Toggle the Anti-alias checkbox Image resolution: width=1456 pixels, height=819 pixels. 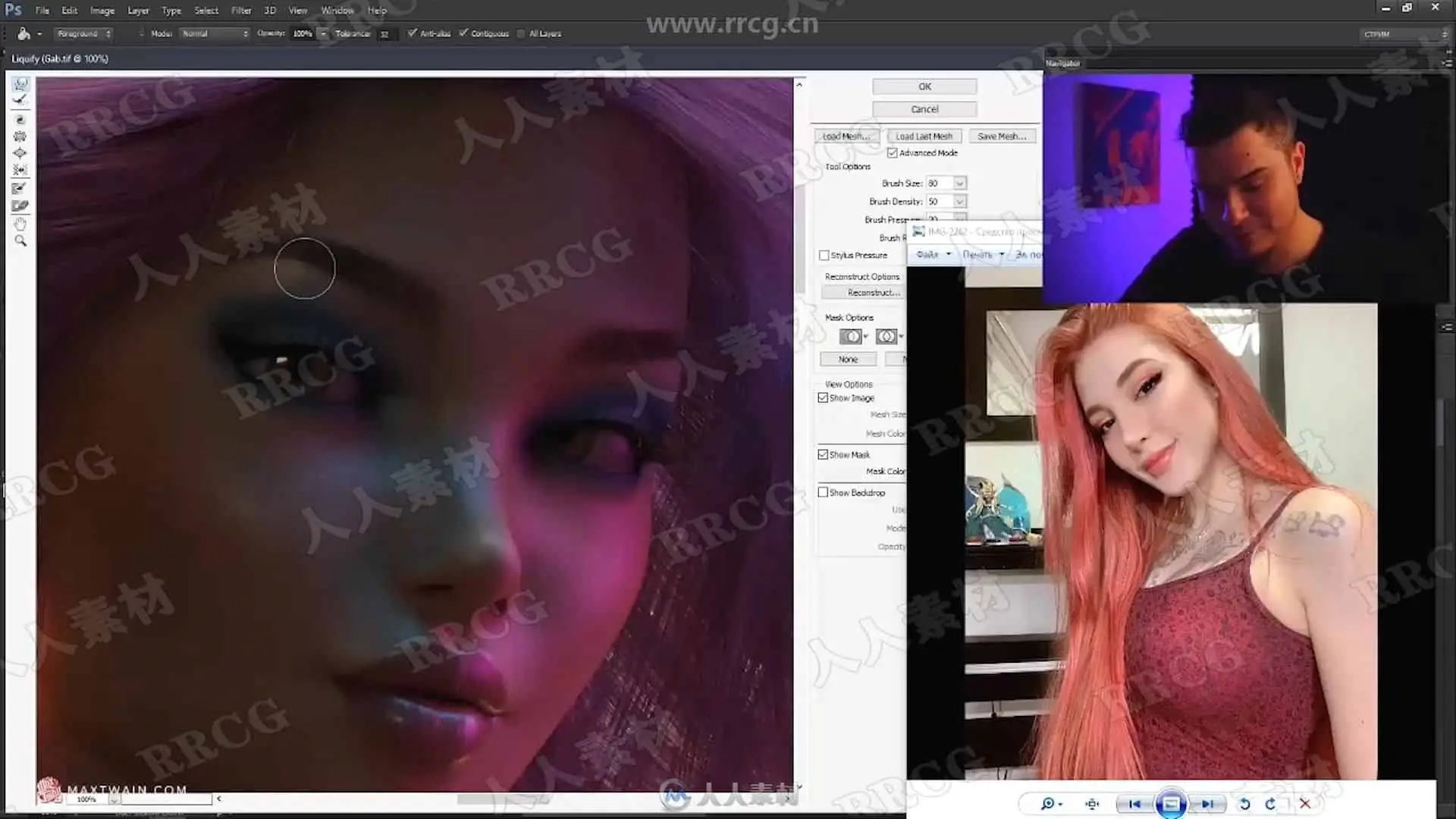[412, 33]
